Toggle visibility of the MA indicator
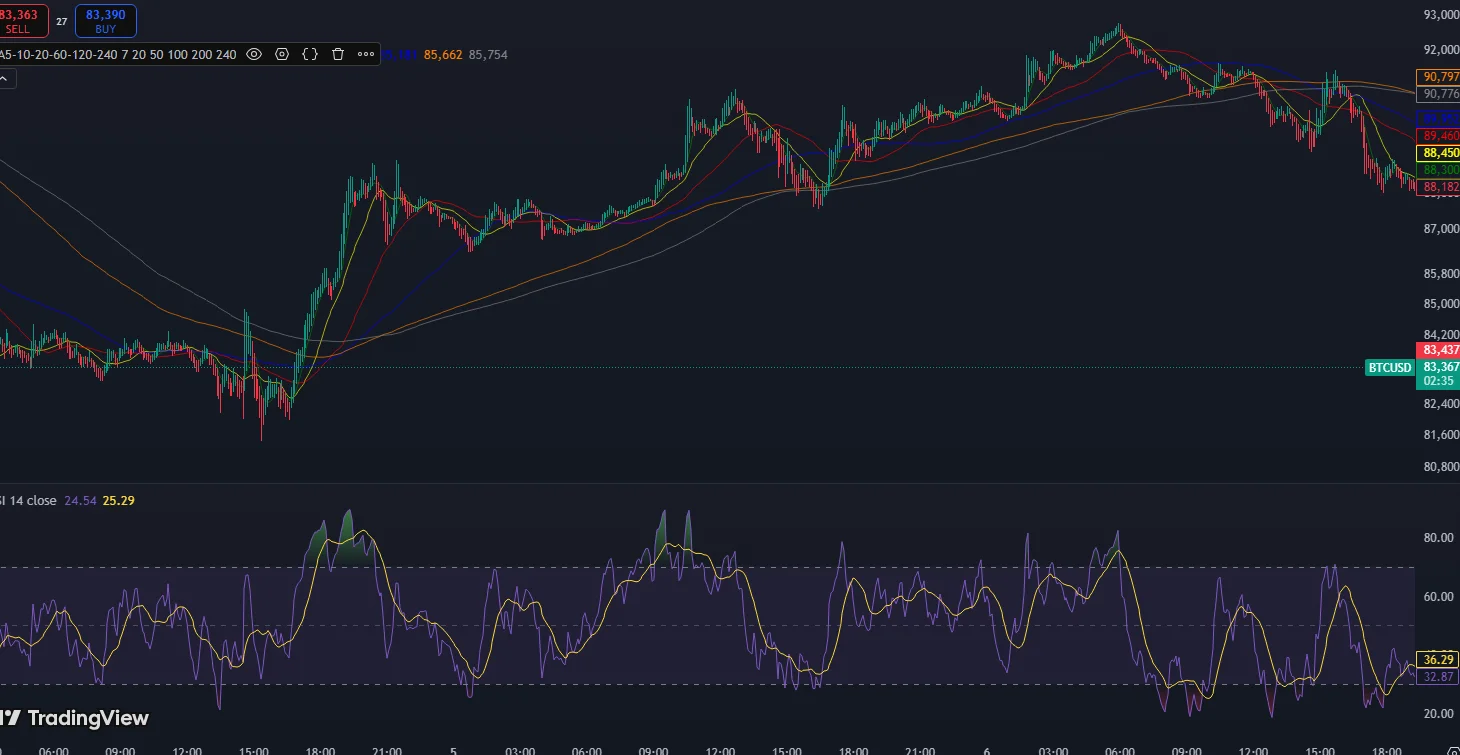 coord(254,54)
